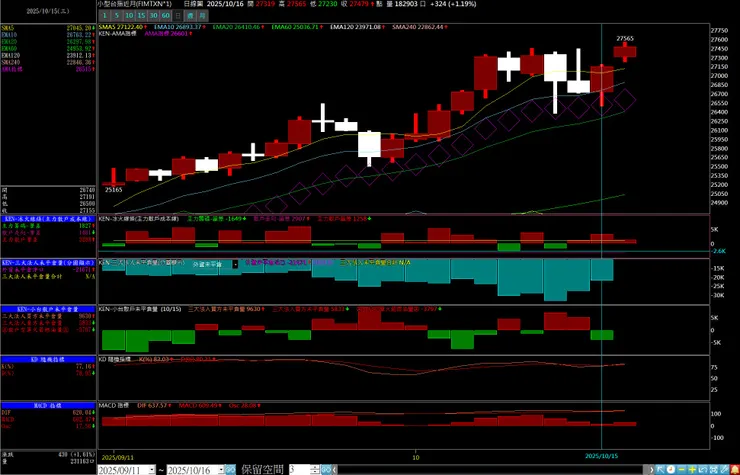Click the yellow plus zoom-in icon
Screen dimensions: 740x475
click(692, 470)
